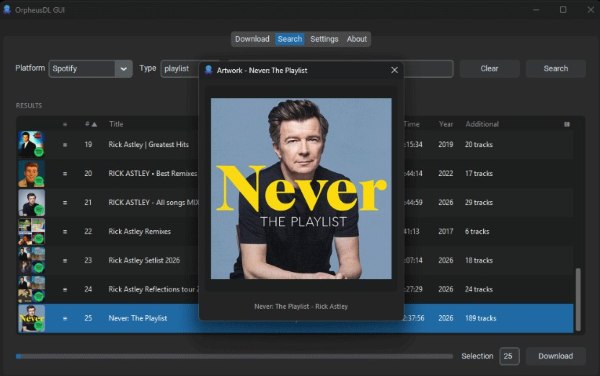
Task: Select RICK ASTLEY - All songs MIX title
Action: pyautogui.click(x=153, y=202)
